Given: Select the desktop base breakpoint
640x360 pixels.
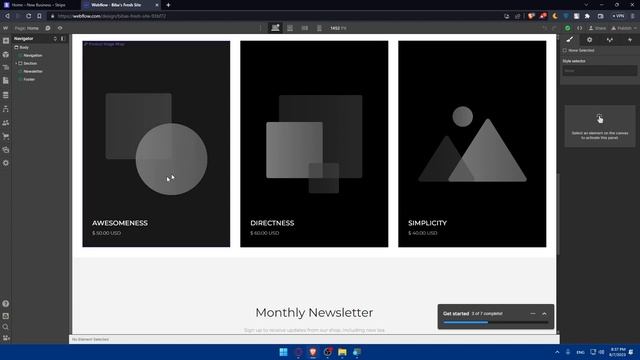Looking at the screenshot, I should click(275, 28).
